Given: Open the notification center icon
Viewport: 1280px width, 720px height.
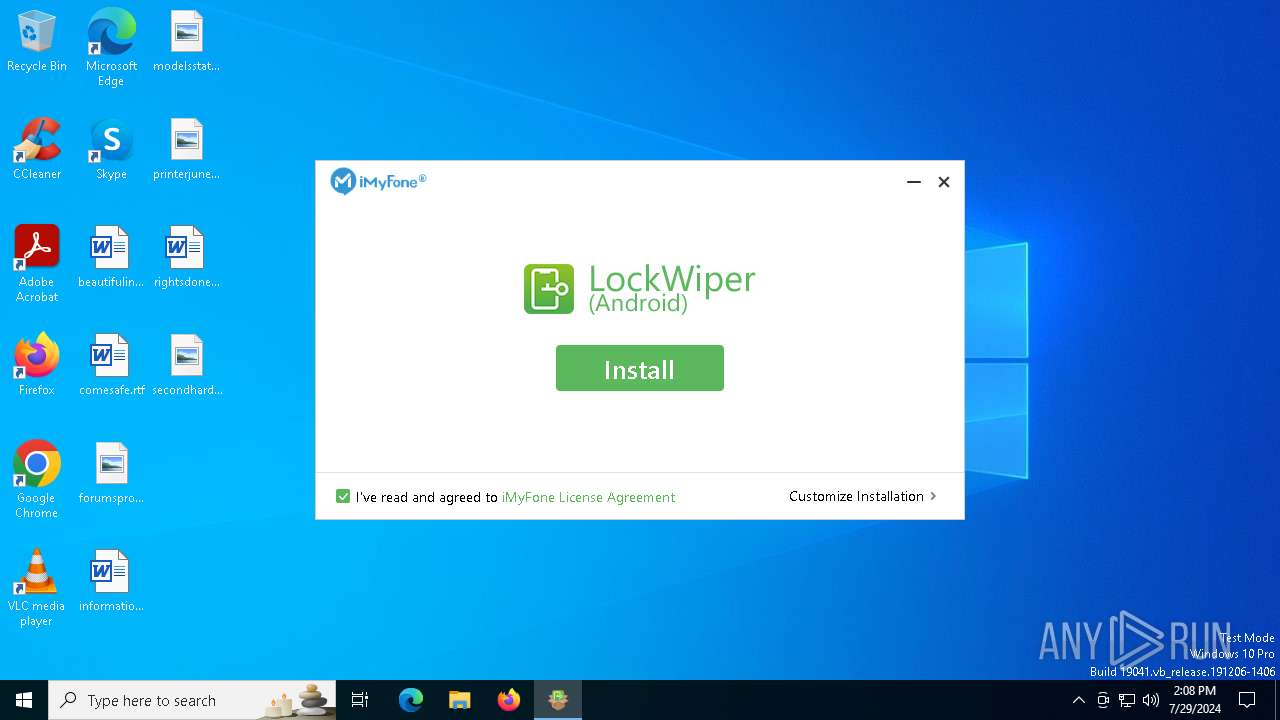Looking at the screenshot, I should tap(1247, 700).
